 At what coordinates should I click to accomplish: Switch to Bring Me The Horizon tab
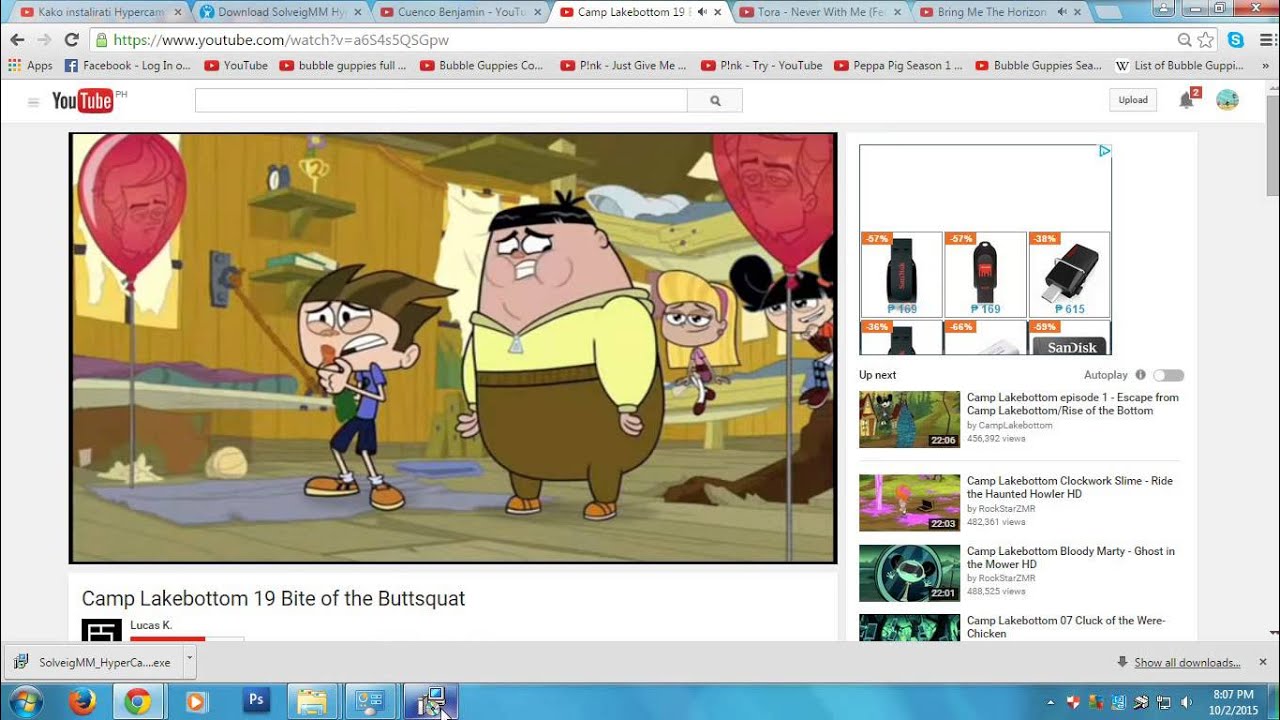pos(997,12)
